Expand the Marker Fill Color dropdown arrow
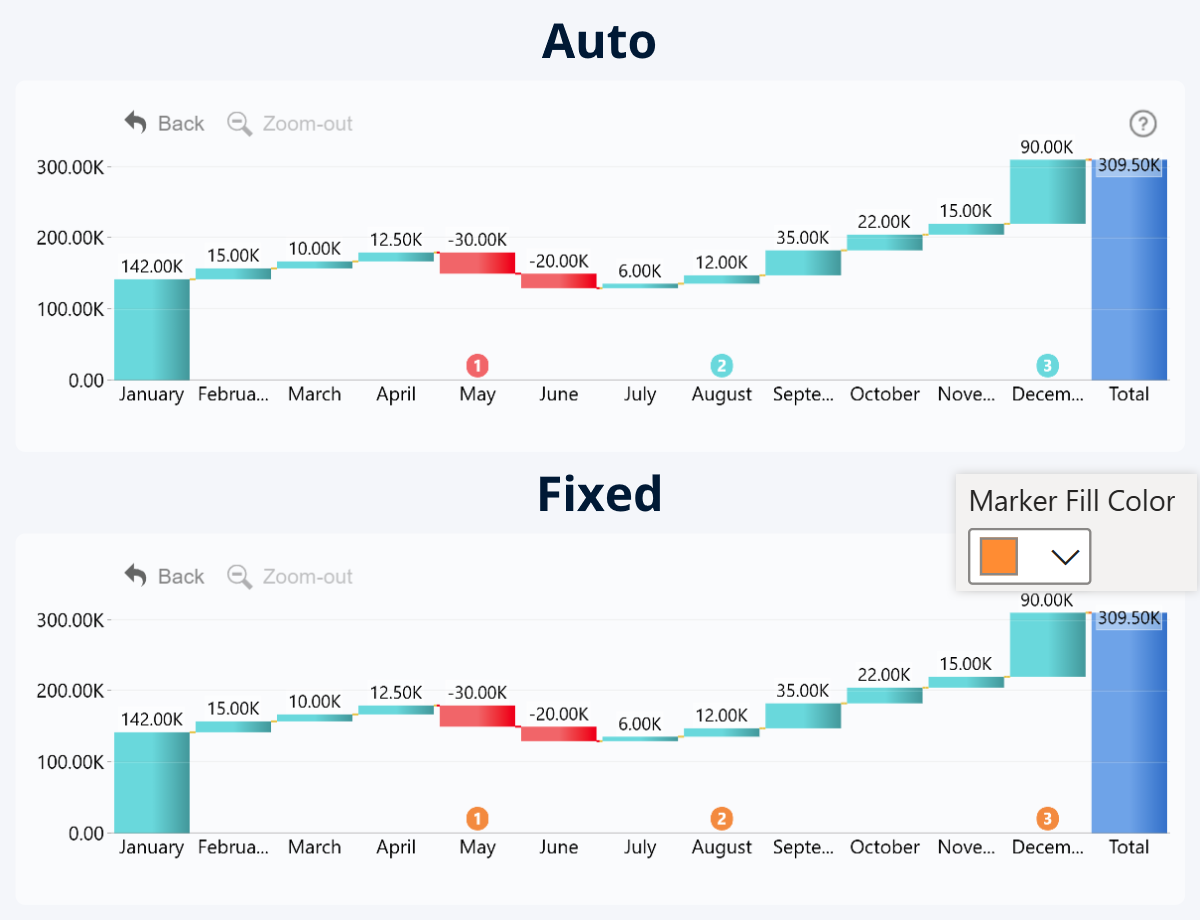Screen dimensions: 1200x920 (x=1065, y=557)
